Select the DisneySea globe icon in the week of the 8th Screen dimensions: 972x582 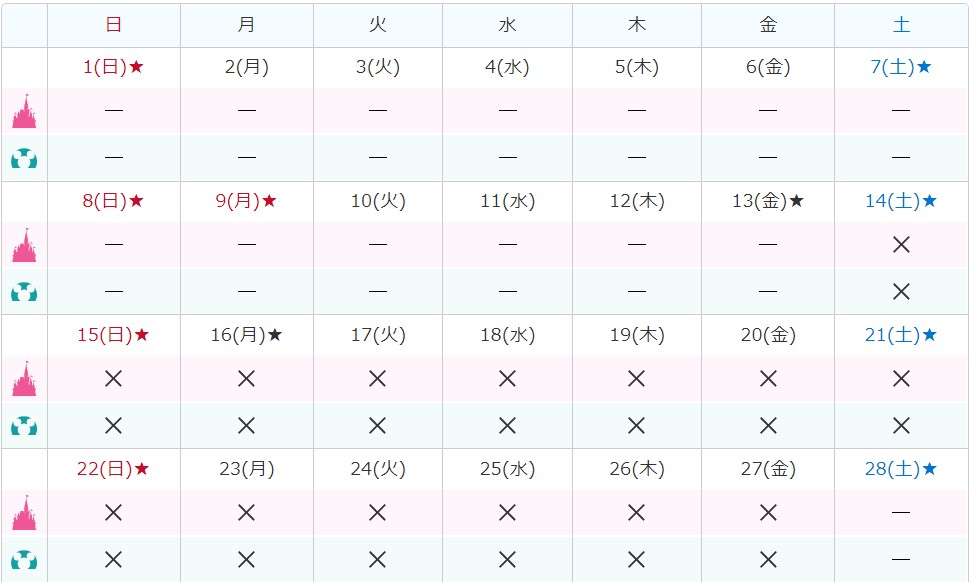[24, 291]
